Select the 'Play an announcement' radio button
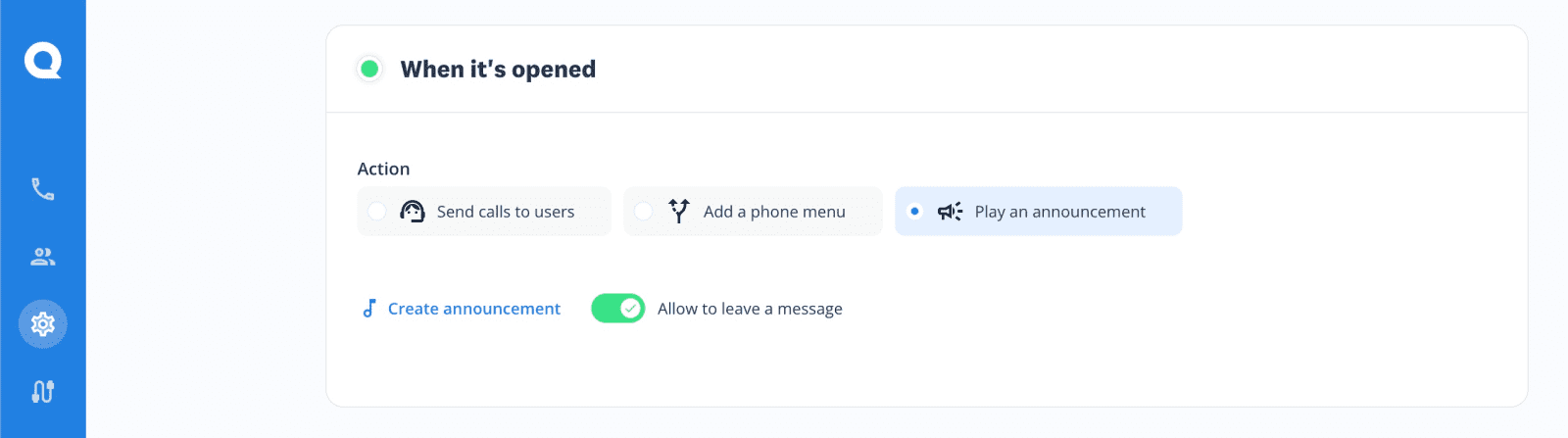Viewport: 1568px width, 438px height. tap(915, 212)
